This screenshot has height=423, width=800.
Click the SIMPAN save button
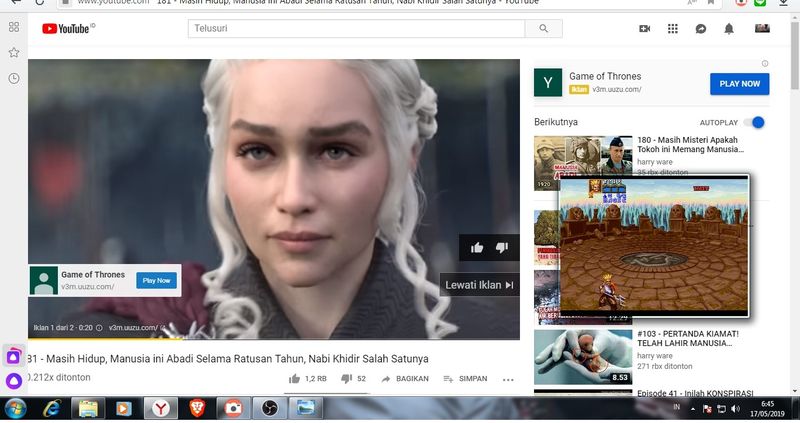[465, 379]
